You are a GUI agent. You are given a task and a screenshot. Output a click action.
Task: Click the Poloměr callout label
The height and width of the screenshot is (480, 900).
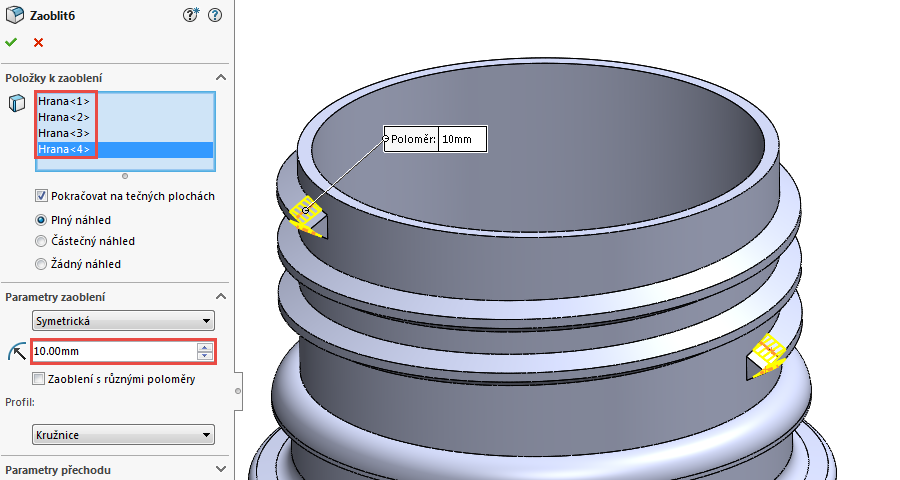tap(413, 139)
